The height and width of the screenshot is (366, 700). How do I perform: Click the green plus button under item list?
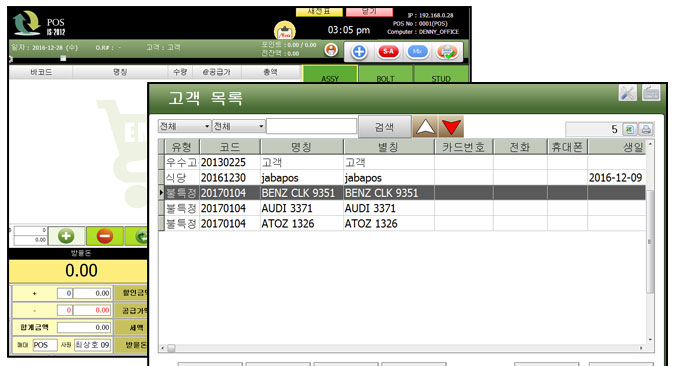point(66,236)
